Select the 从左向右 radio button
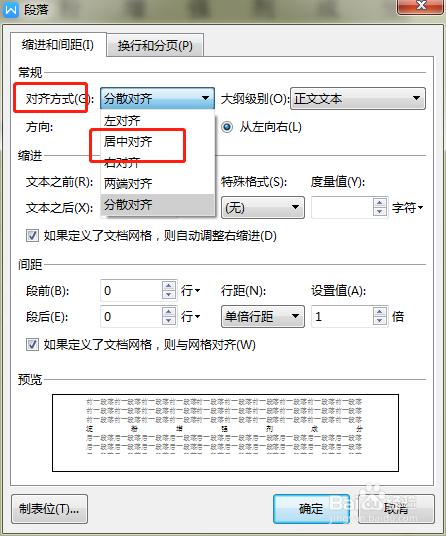 point(227,127)
